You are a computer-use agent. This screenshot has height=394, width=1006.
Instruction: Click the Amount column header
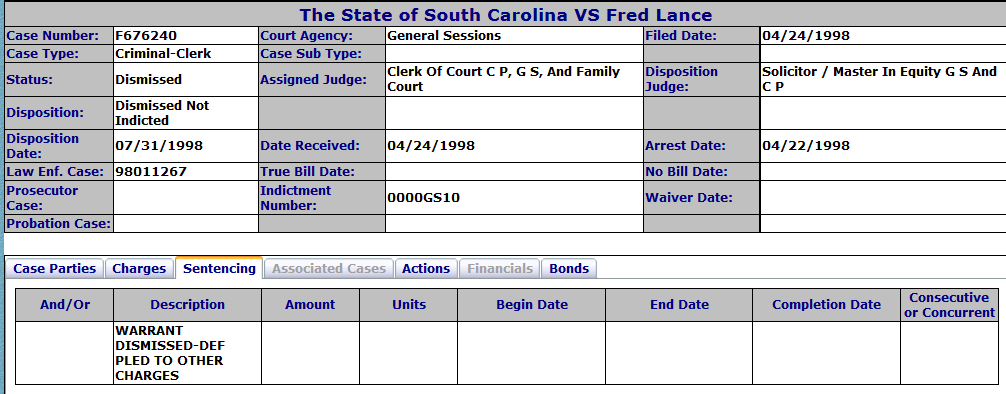(311, 305)
